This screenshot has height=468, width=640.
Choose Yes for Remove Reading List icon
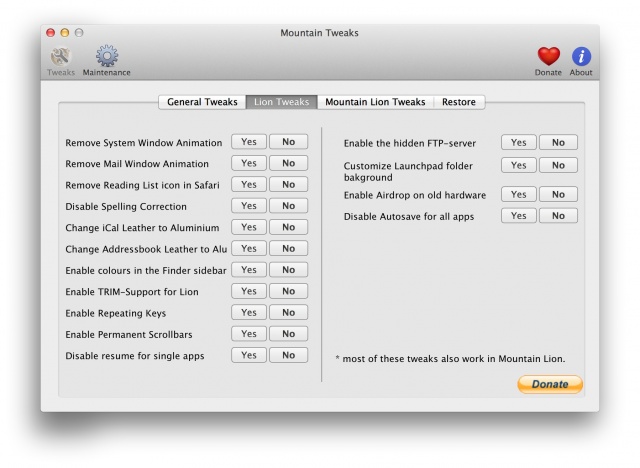click(249, 184)
